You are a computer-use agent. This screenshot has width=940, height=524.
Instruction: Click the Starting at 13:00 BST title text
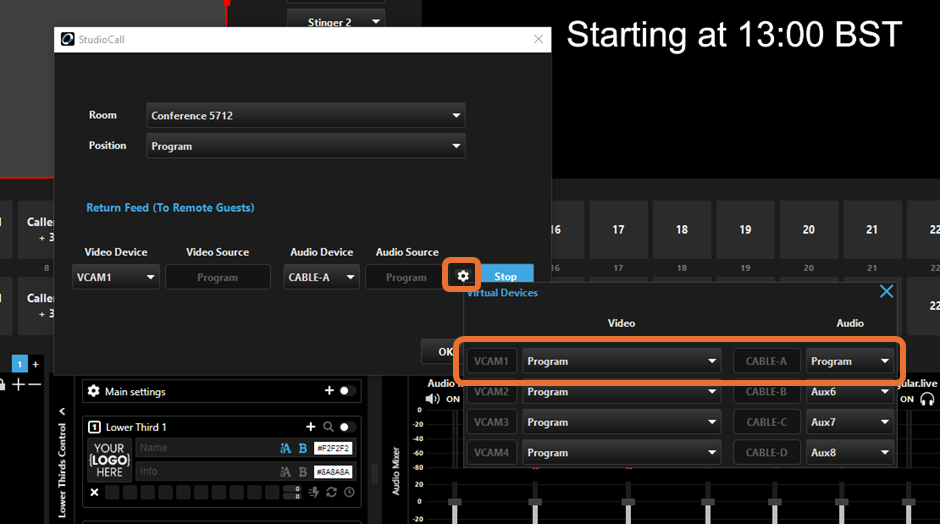tap(734, 34)
